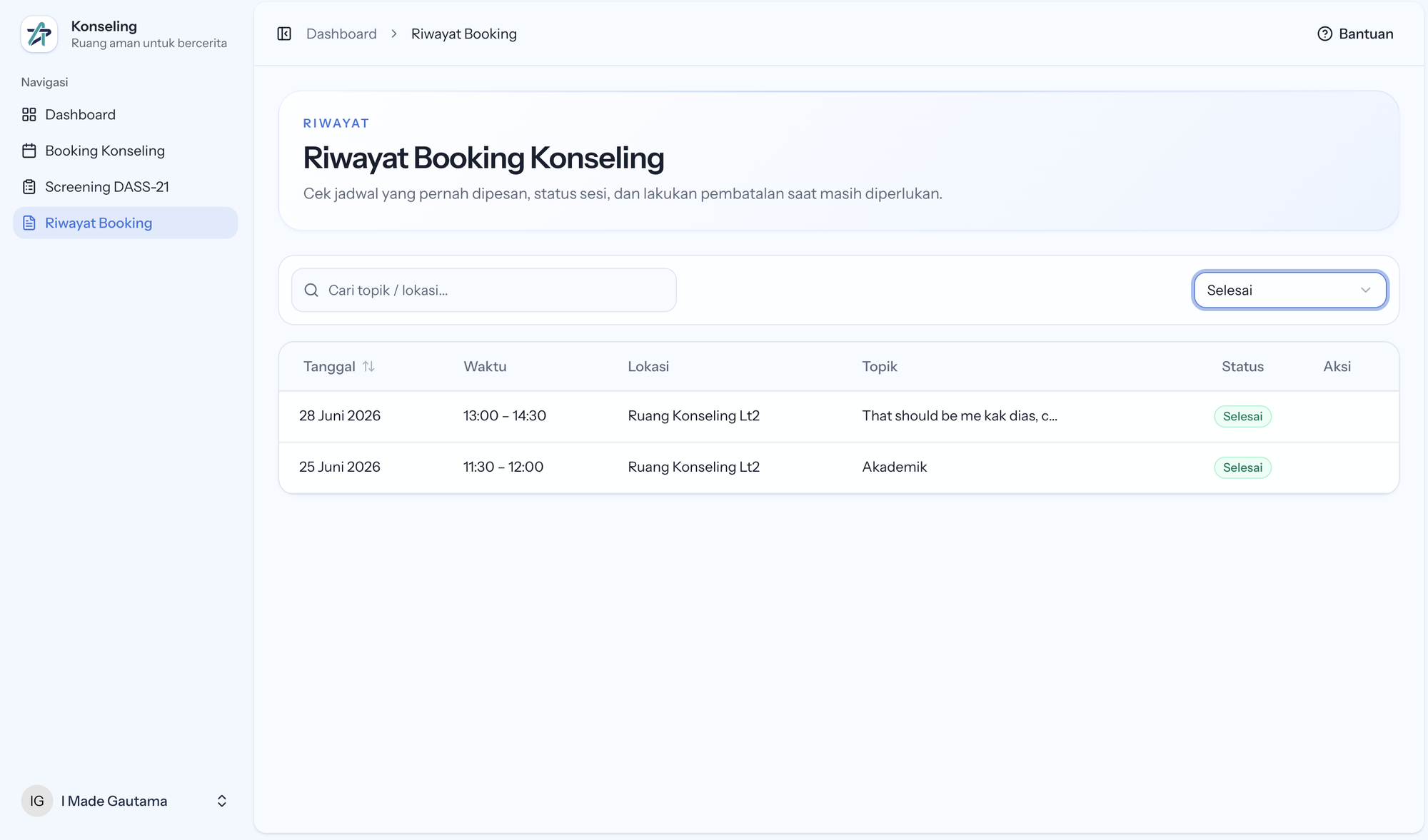
Task: Click the IG user avatar
Action: tap(37, 801)
